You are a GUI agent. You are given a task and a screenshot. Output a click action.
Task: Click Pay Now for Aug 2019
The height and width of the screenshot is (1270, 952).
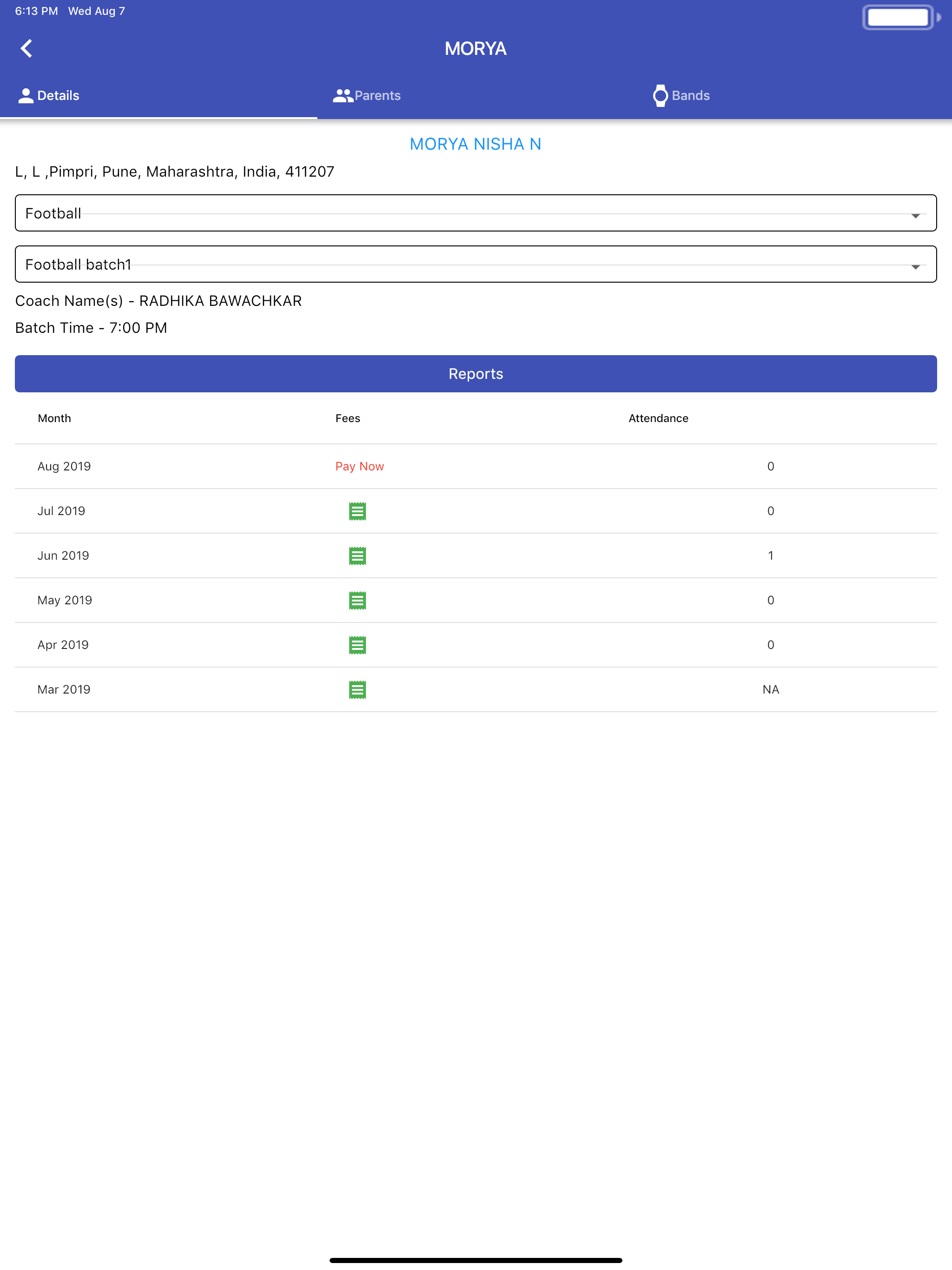359,466
